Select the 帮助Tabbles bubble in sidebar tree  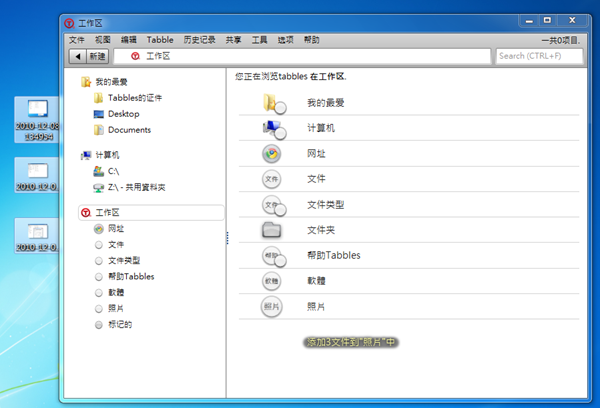[99, 277]
